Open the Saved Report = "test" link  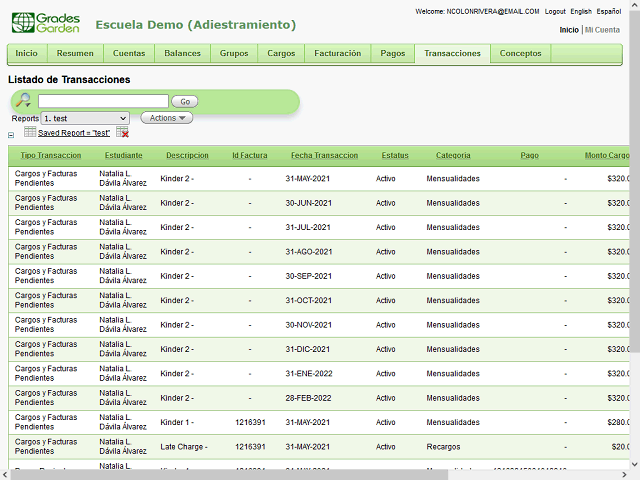tap(74, 133)
